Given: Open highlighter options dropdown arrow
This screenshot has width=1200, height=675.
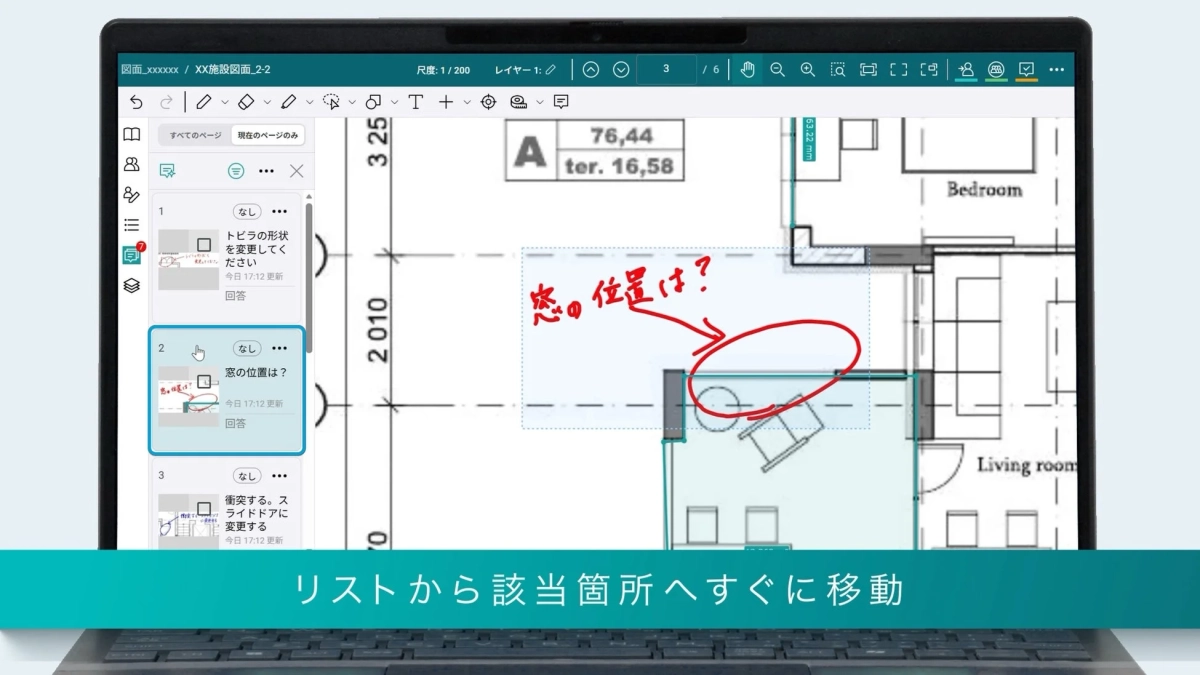Looking at the screenshot, I should 310,102.
